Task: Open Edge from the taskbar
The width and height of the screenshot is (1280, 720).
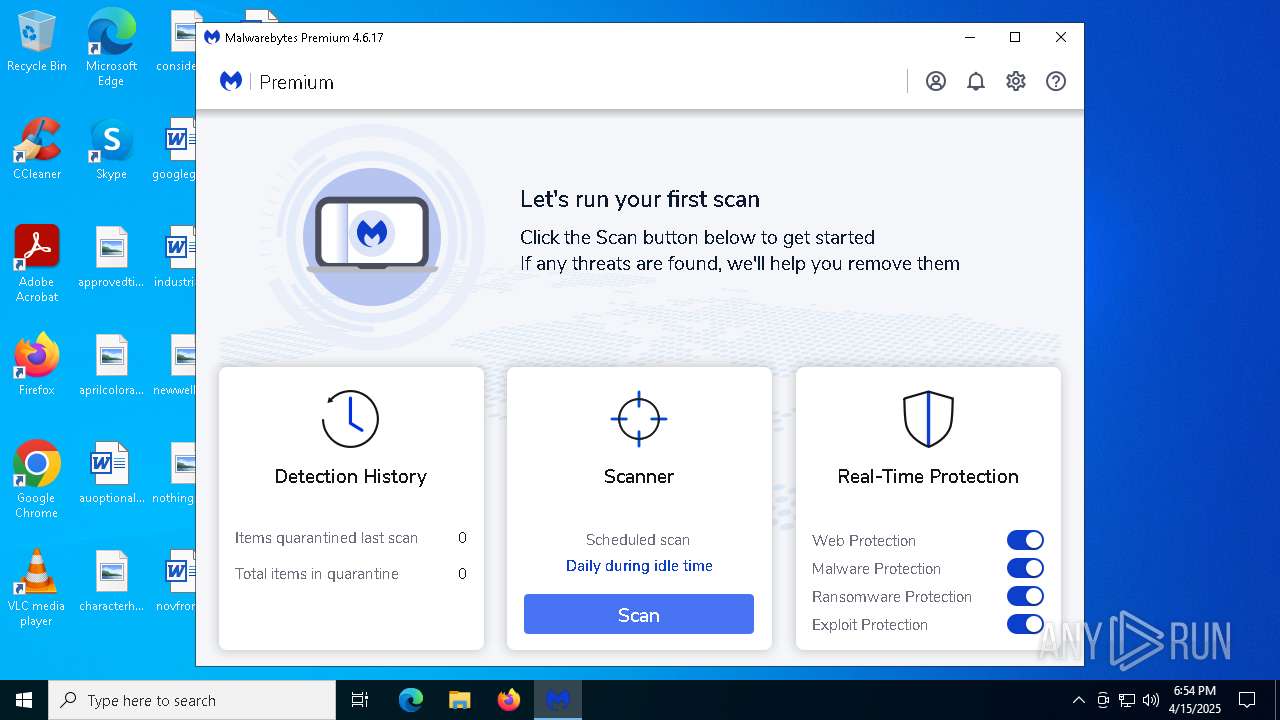Action: (x=411, y=700)
